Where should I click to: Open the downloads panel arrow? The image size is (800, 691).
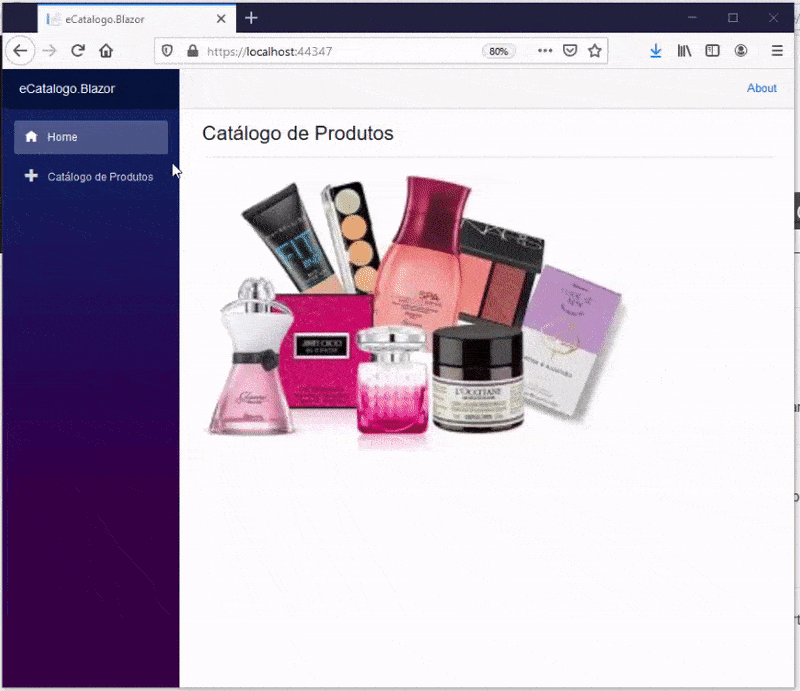[656, 51]
